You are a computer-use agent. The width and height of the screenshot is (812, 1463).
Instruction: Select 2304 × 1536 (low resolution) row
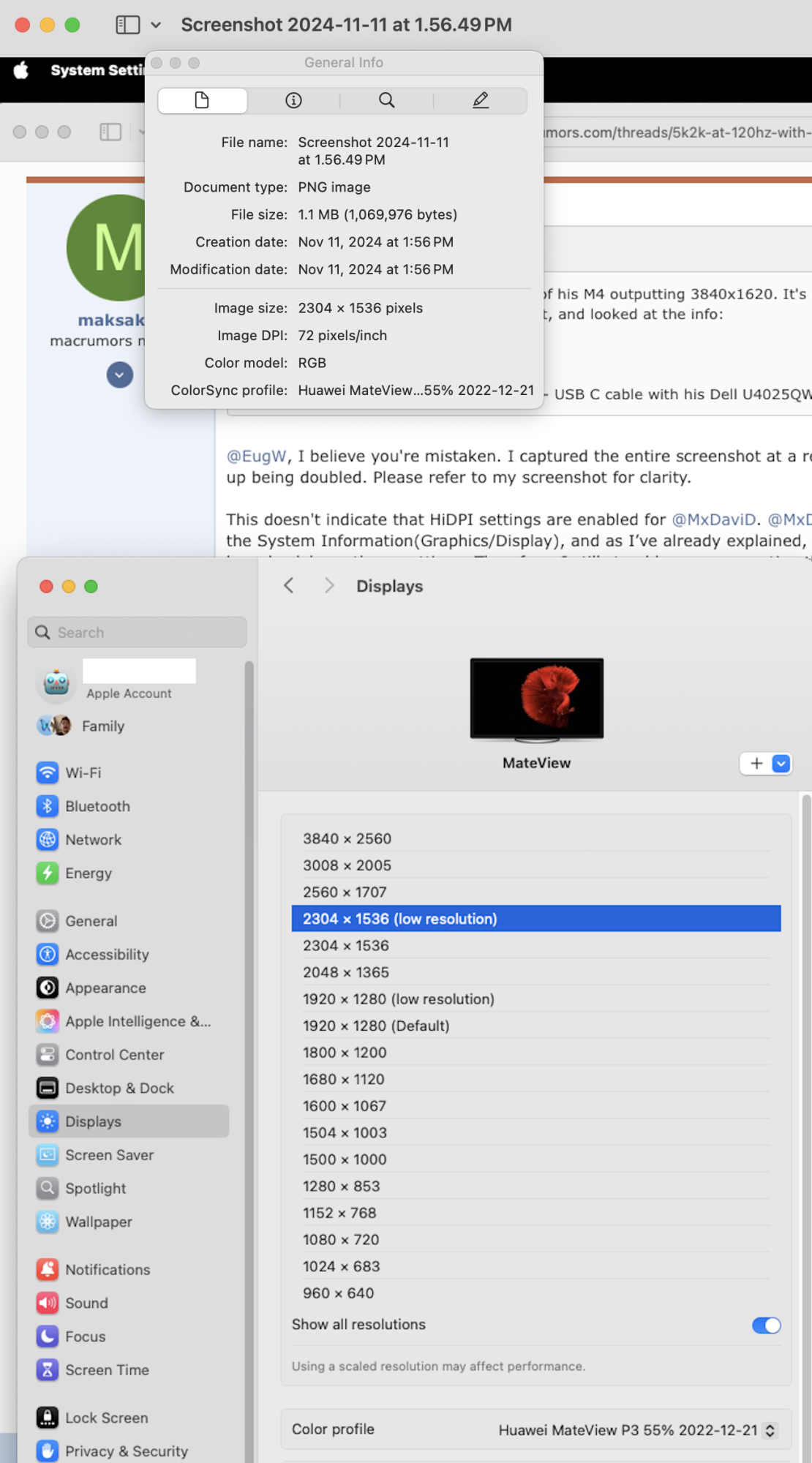(x=536, y=919)
